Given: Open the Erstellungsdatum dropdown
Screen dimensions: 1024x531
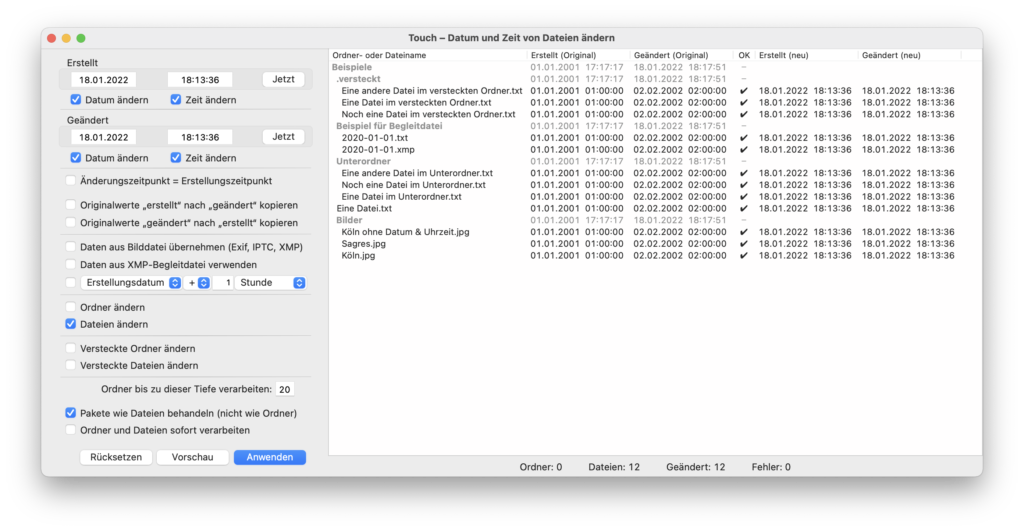Looking at the screenshot, I should (131, 283).
